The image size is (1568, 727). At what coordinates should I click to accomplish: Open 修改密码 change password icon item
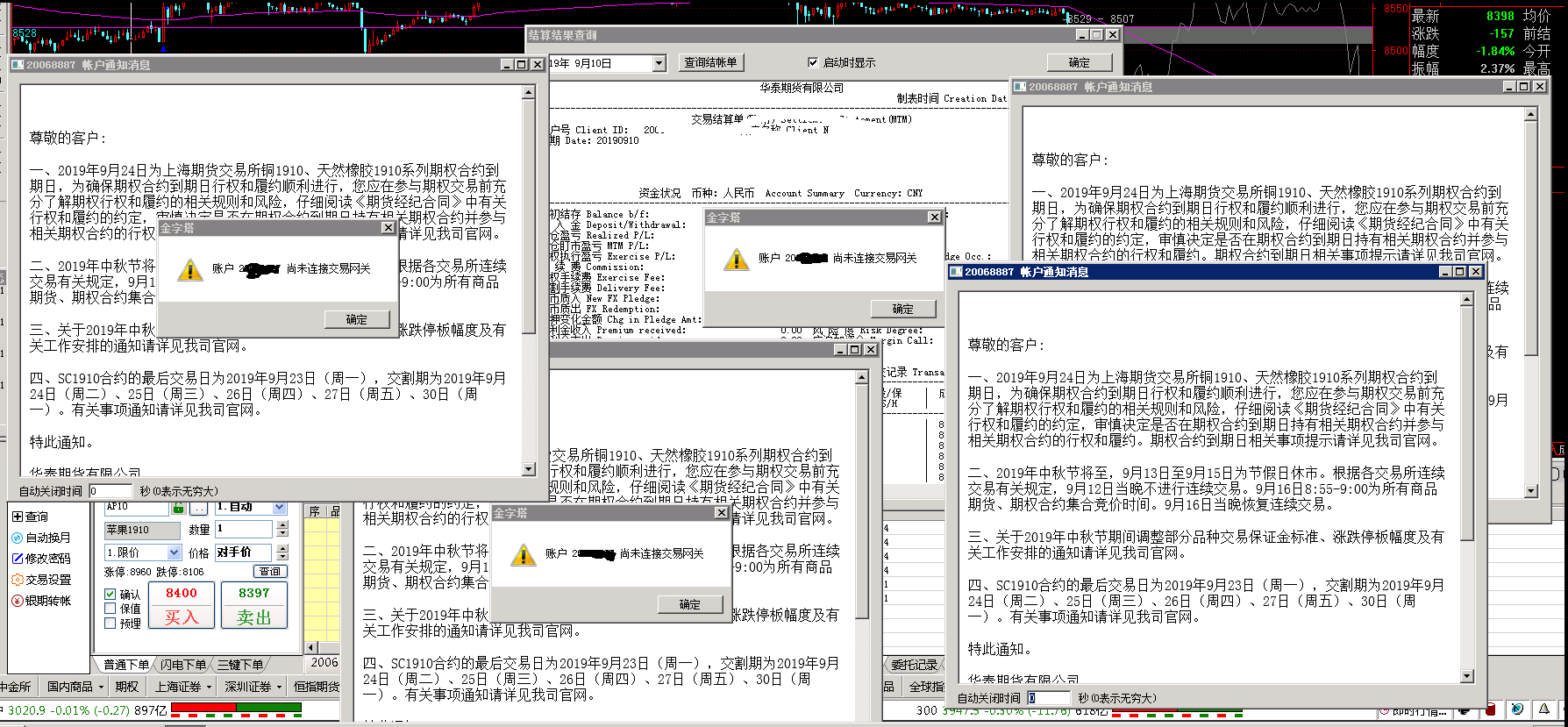point(40,559)
